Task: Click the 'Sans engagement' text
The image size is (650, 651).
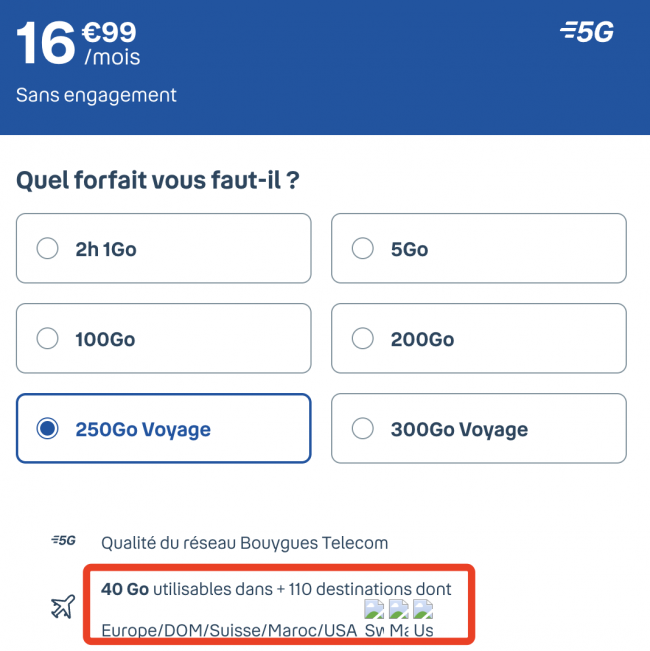Action: click(96, 96)
